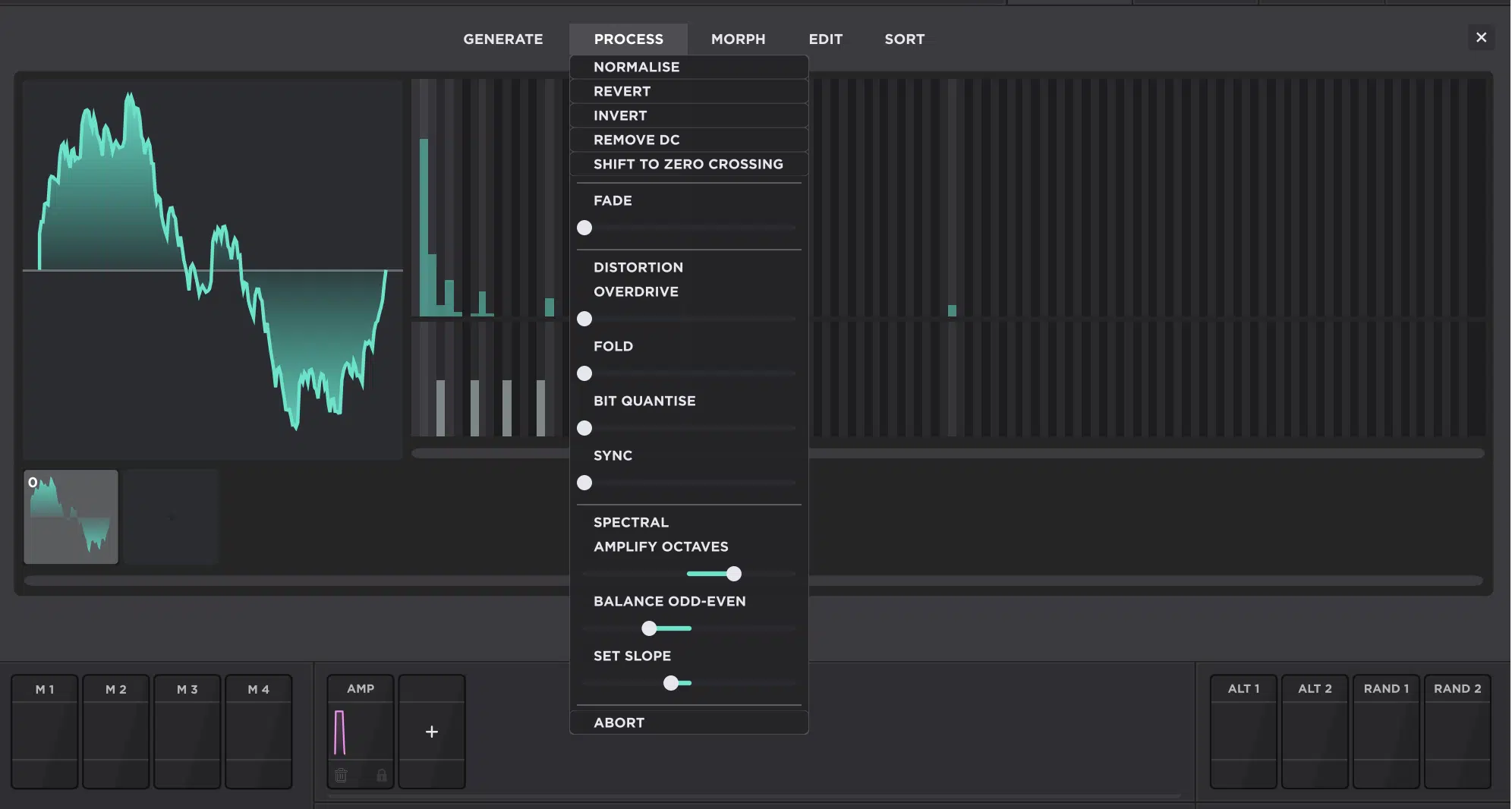This screenshot has width=1512, height=809.
Task: Move the AMPLIFY OCTAVES slider handle
Action: tap(733, 574)
